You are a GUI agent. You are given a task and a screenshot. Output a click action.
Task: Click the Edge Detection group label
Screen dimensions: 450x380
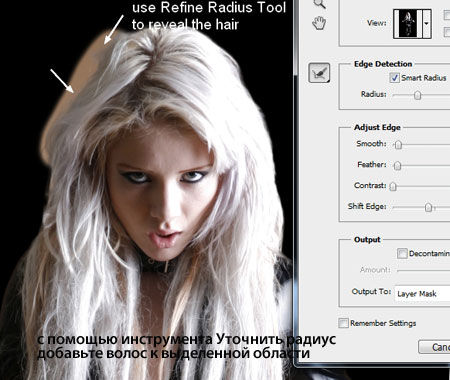[383, 64]
